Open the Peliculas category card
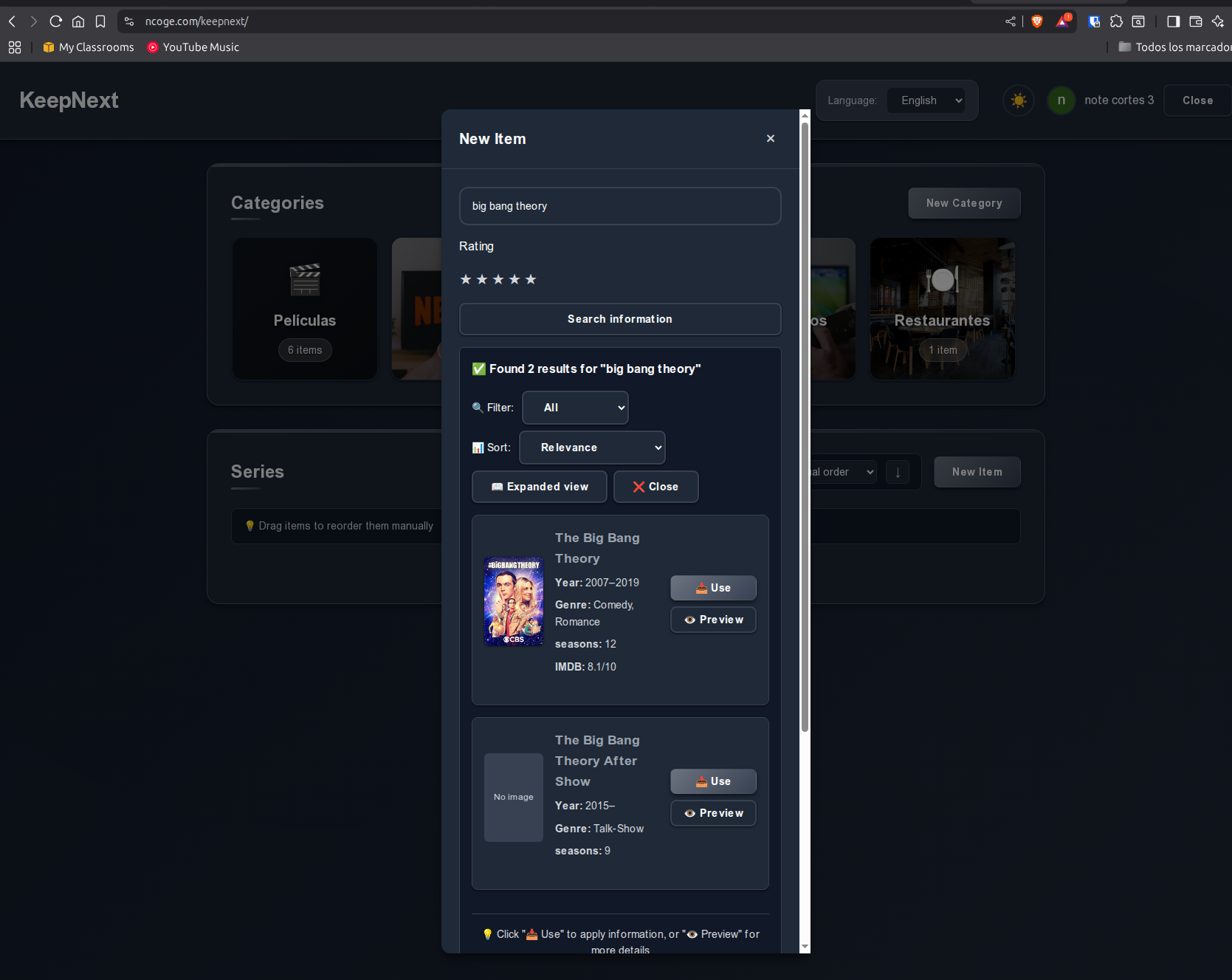The image size is (1232, 980). click(x=305, y=309)
